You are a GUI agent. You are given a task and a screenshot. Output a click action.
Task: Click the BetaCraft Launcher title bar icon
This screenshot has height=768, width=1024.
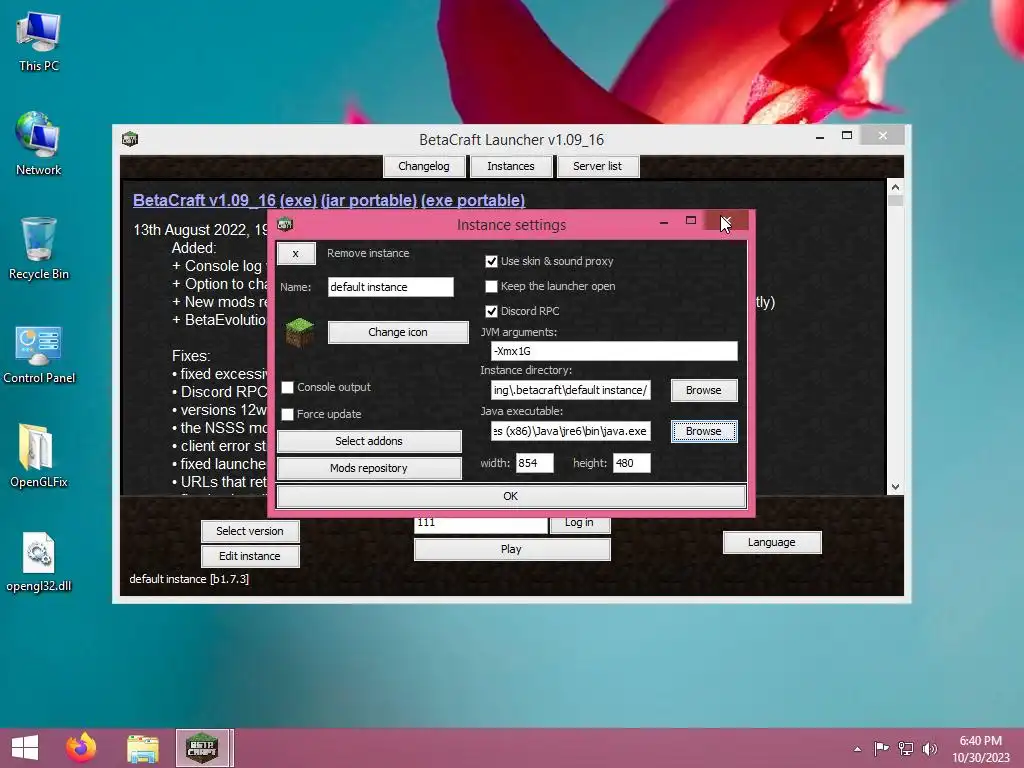pos(130,139)
